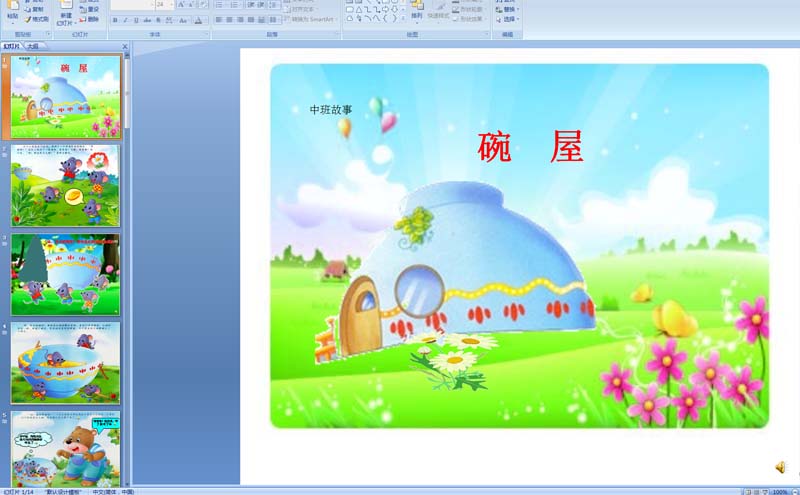800x495 pixels.
Task: Select the Format Painter (格式刷) tool
Action: click(36, 19)
